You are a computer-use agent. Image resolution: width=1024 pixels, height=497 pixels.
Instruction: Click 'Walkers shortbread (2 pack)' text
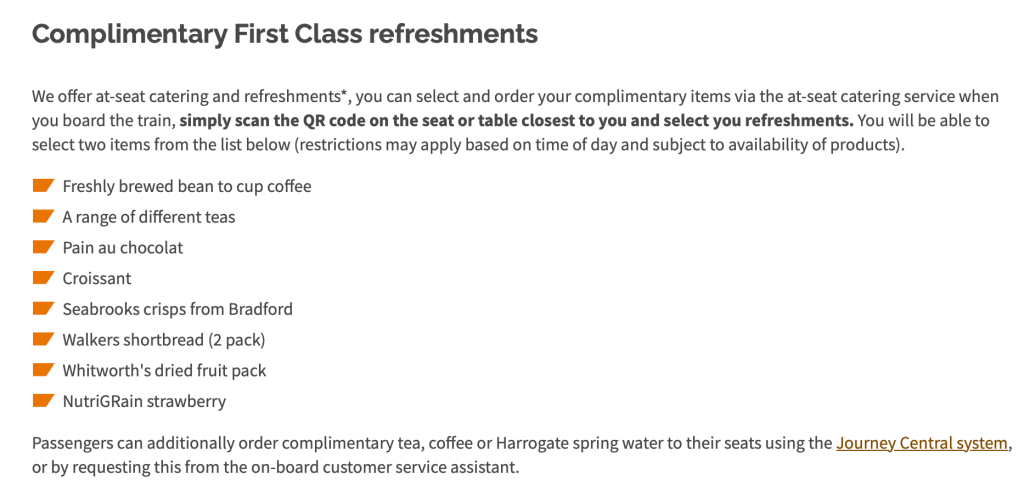pos(164,340)
